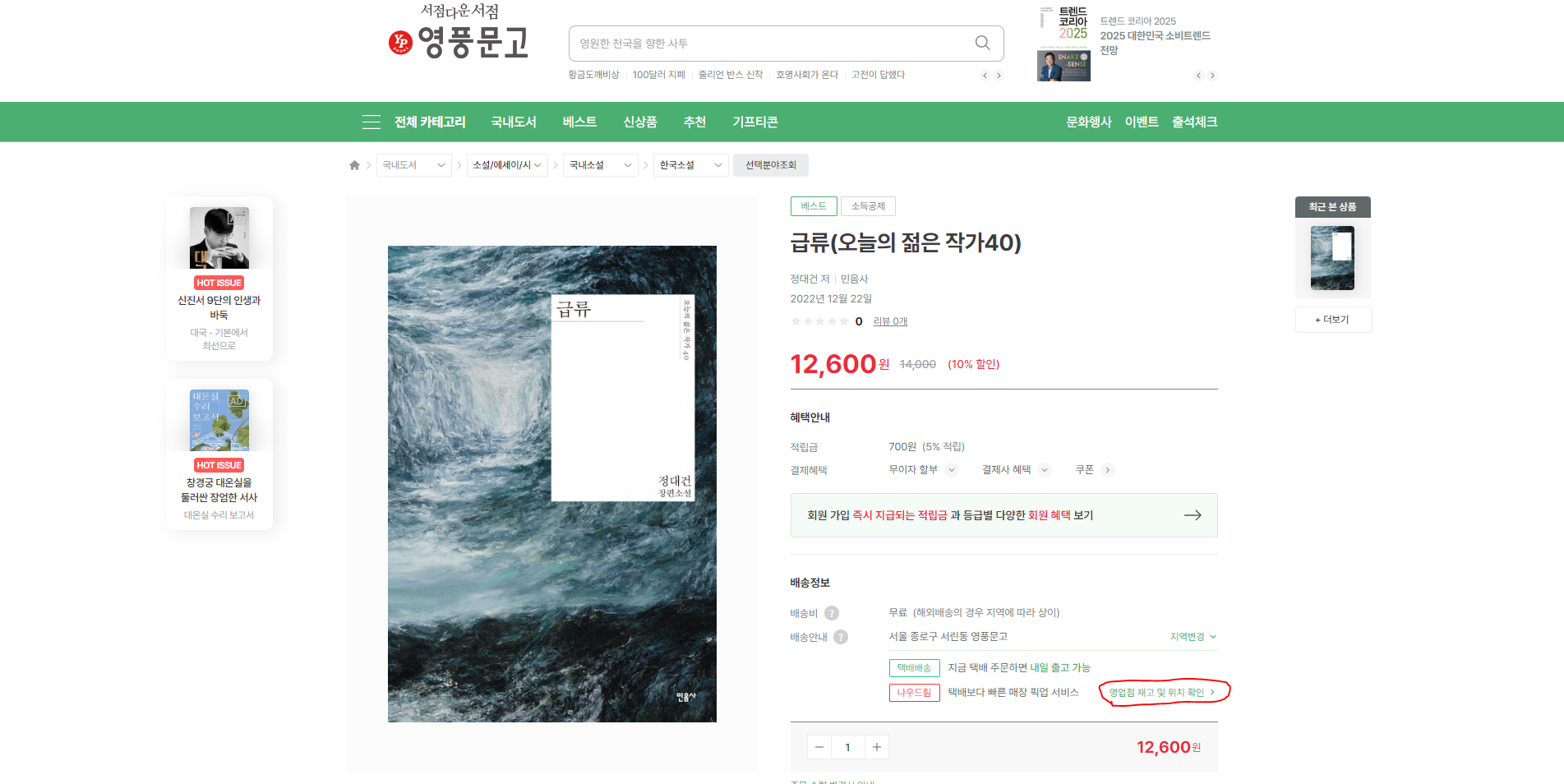Select 출석체크 in the top navigation
Screen dimensions: 1564x784
(x=1194, y=122)
